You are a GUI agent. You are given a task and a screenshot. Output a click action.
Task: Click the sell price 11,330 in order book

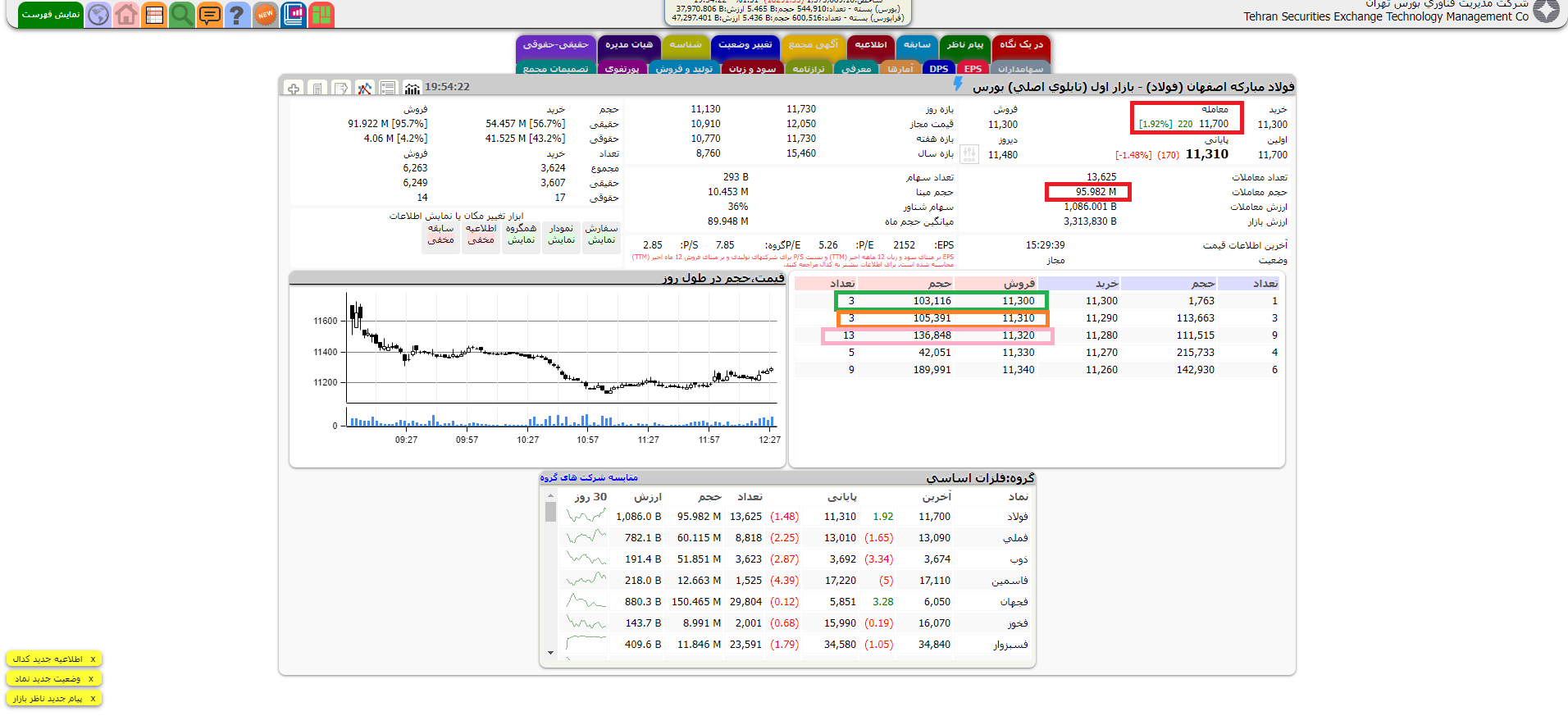pyautogui.click(x=1018, y=353)
